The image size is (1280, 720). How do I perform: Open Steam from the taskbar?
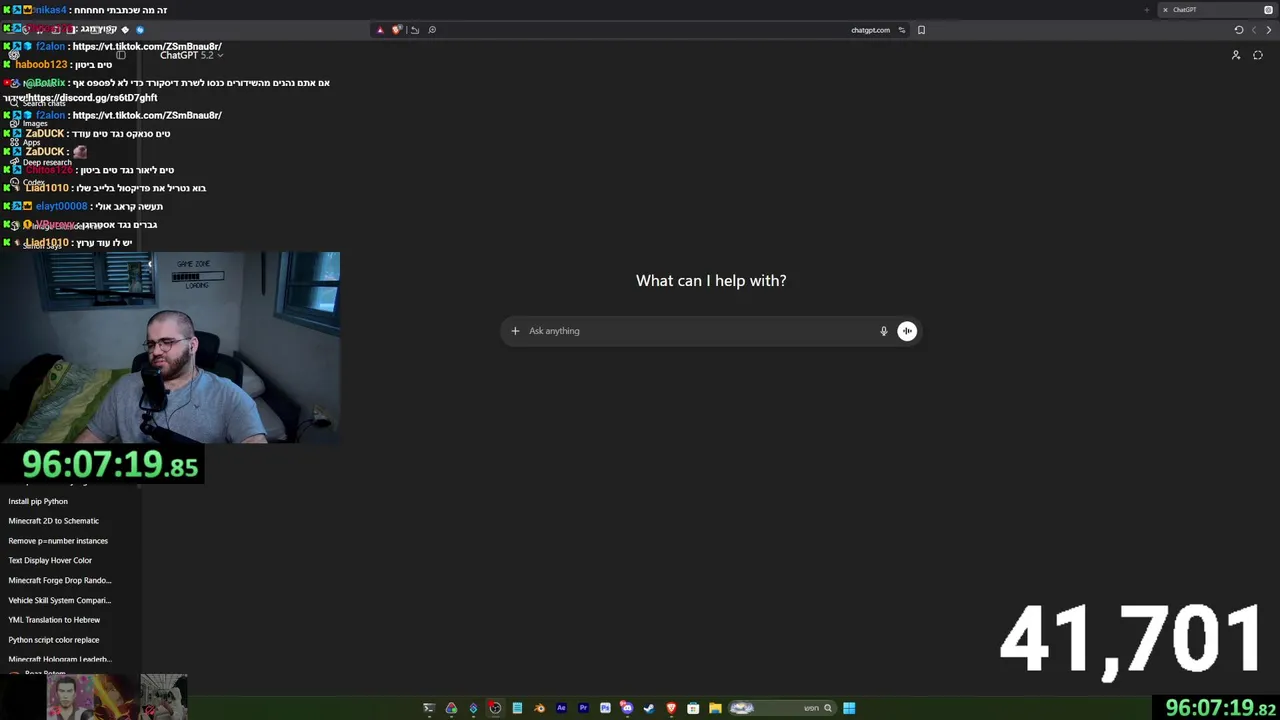(649, 708)
